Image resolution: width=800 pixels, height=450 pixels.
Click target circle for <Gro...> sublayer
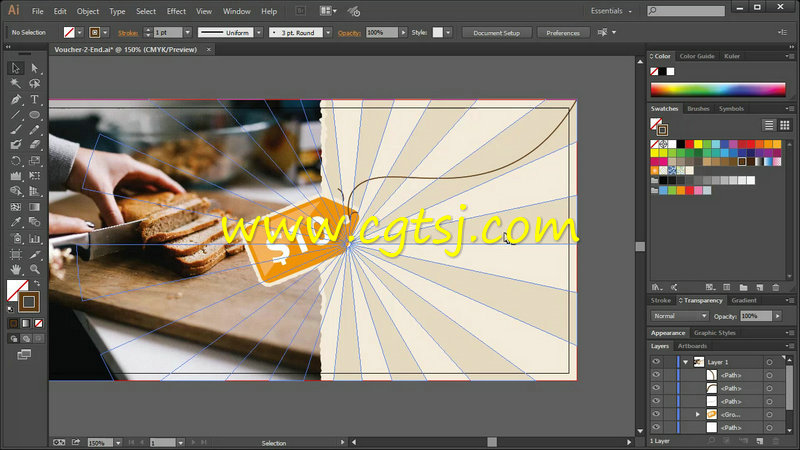(x=769, y=415)
